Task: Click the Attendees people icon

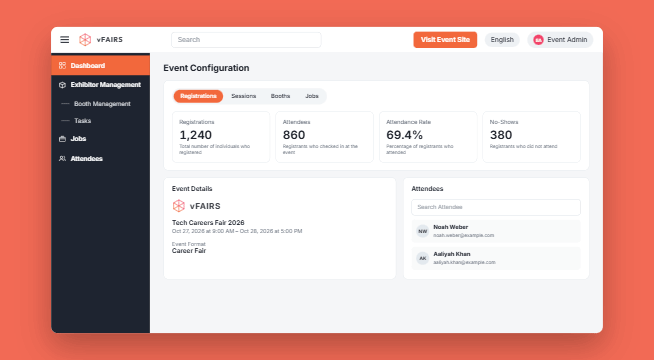Action: pyautogui.click(x=62, y=159)
